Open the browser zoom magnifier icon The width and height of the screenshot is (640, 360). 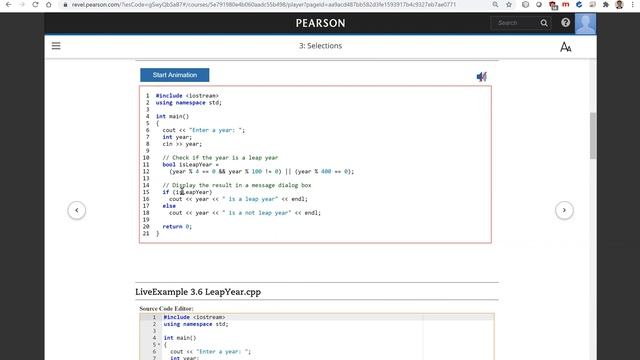(495, 4)
